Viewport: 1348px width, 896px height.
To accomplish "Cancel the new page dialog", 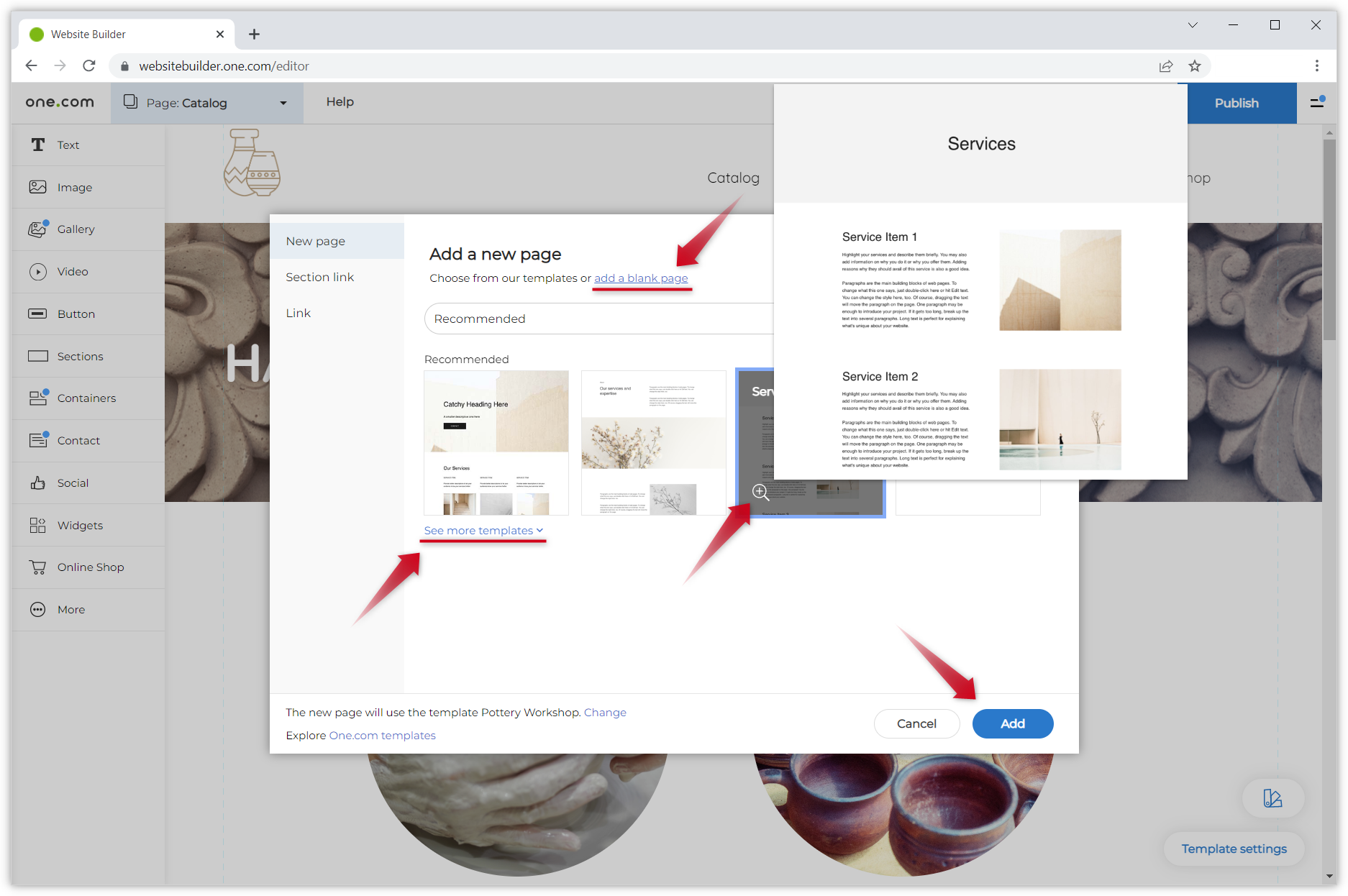I will point(916,723).
